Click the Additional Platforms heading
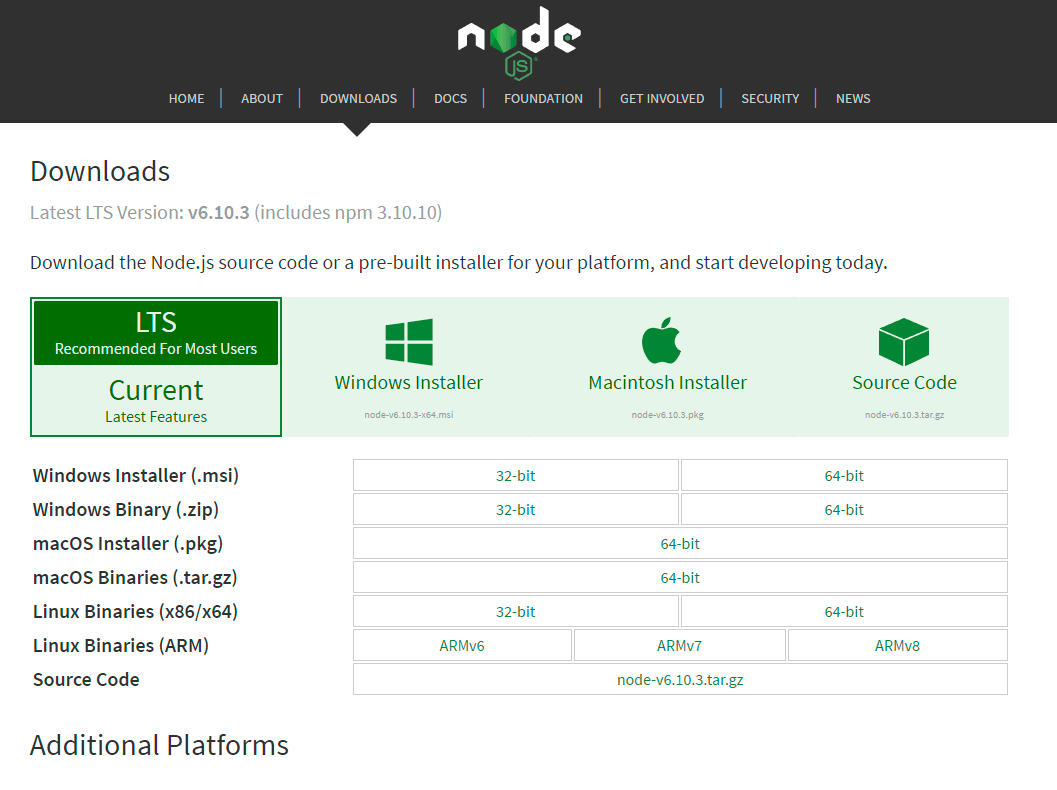Screen dimensions: 1057x790 coord(159,746)
